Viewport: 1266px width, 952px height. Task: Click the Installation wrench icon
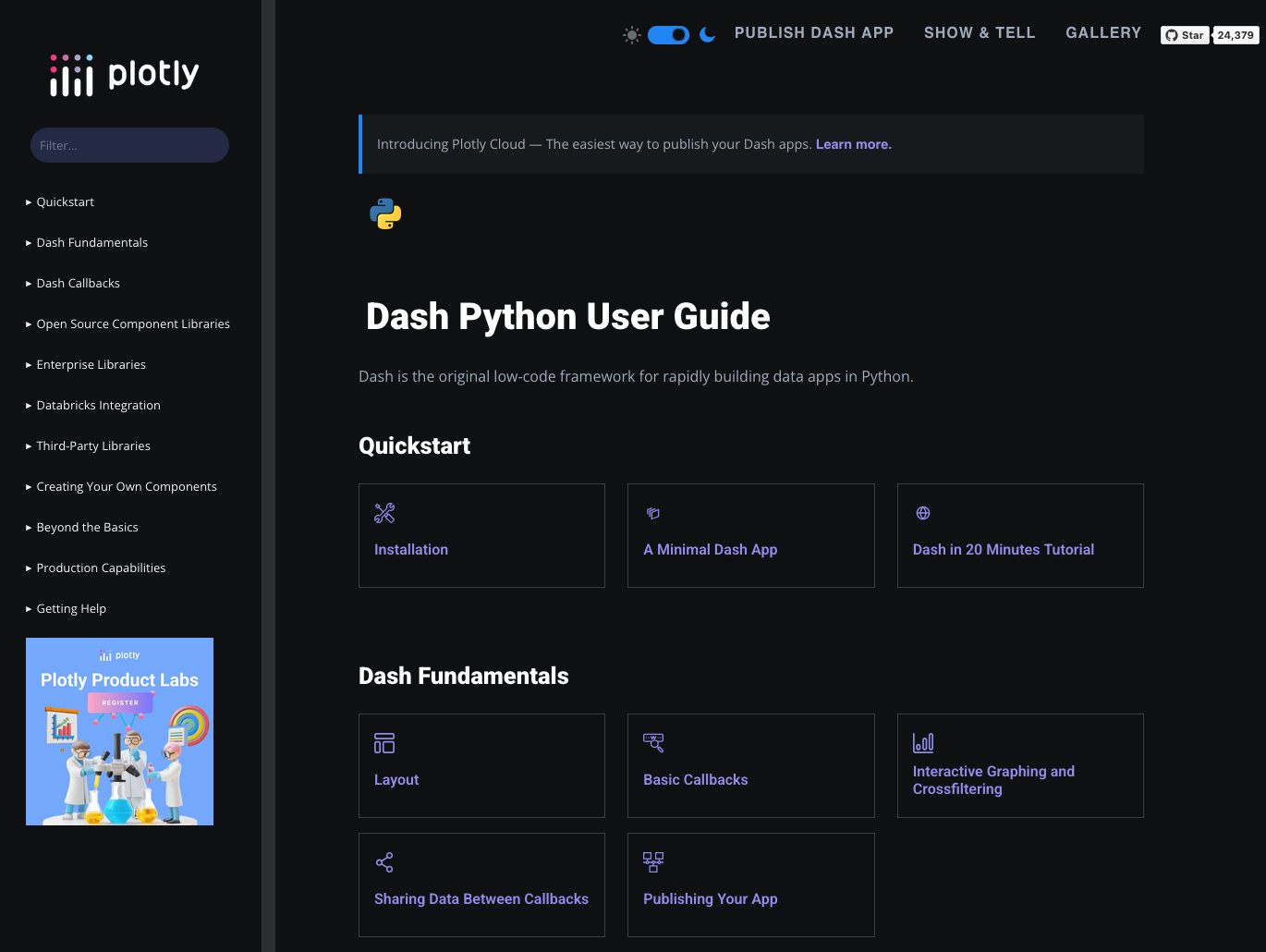(x=384, y=513)
